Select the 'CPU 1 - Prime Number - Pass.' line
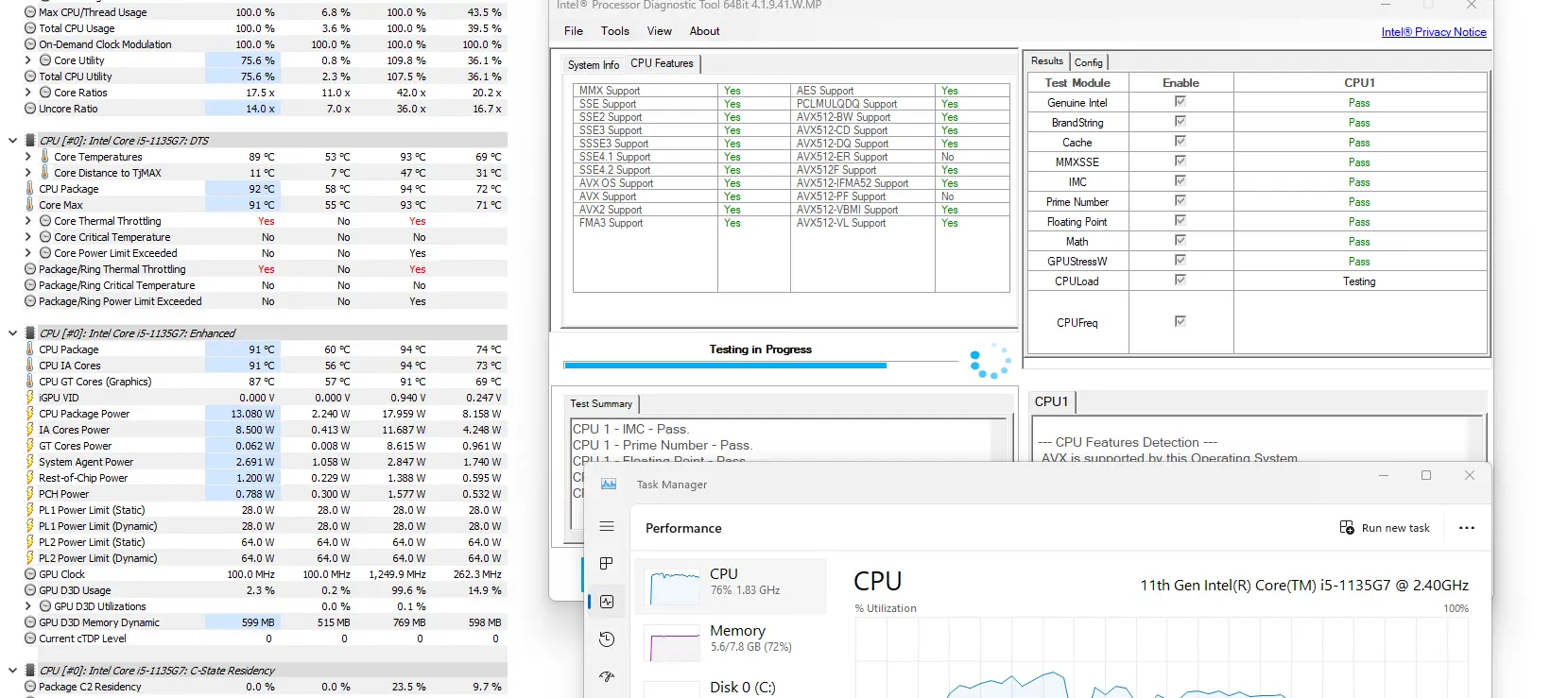The width and height of the screenshot is (1568, 698). point(662,445)
